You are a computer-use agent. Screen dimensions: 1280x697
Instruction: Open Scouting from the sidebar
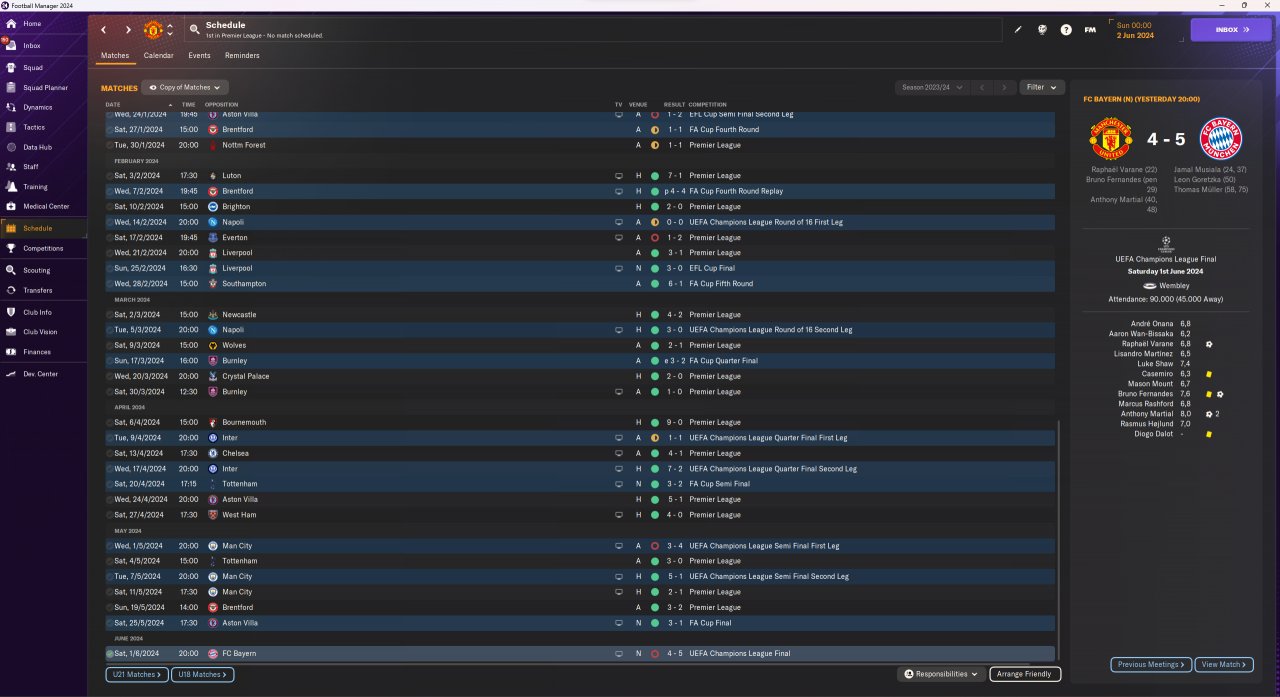36,270
